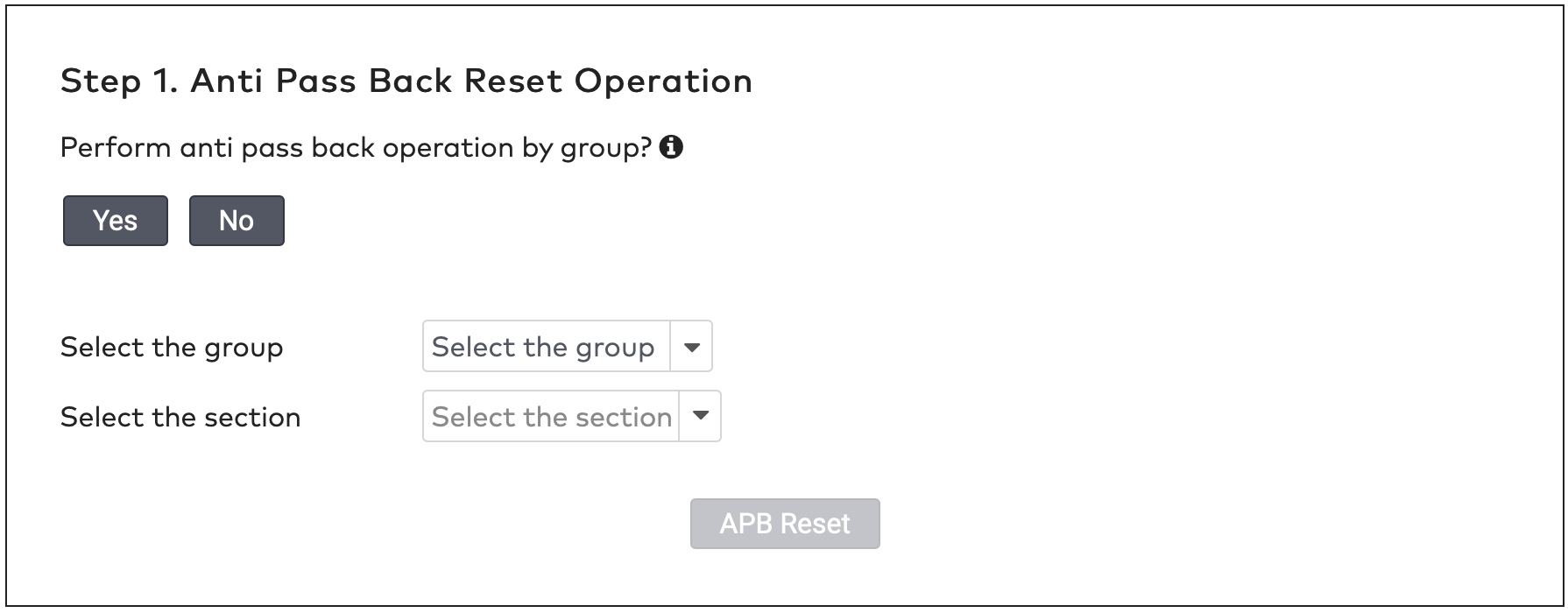Viewport: 1568px width, 613px height.
Task: Click inside the group selector field
Action: [x=543, y=347]
